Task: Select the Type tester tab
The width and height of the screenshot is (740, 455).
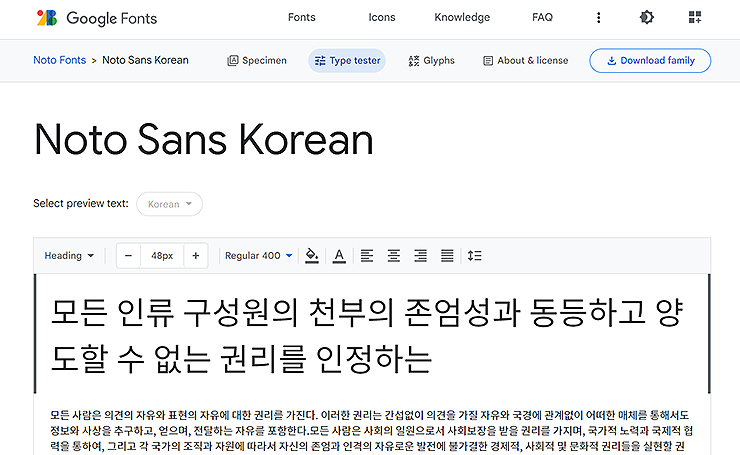Action: click(x=347, y=60)
